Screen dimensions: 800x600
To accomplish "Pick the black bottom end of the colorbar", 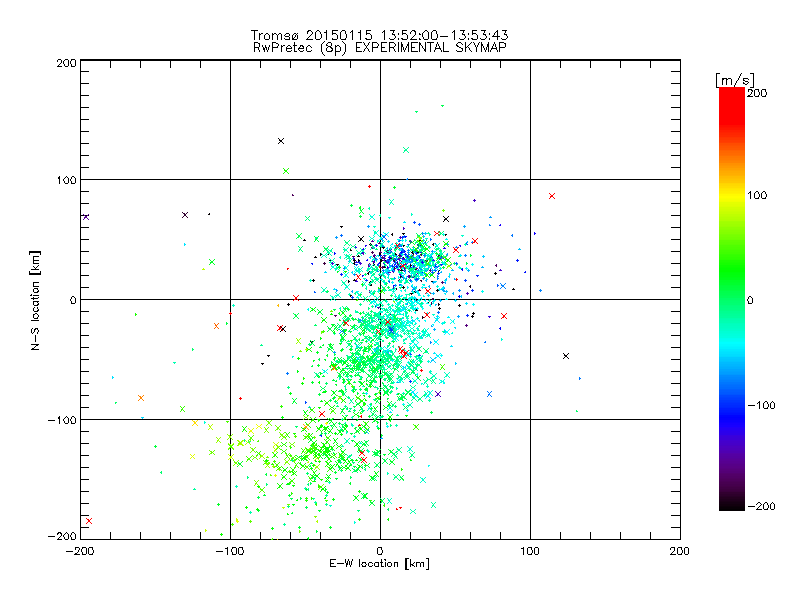I will (732, 504).
